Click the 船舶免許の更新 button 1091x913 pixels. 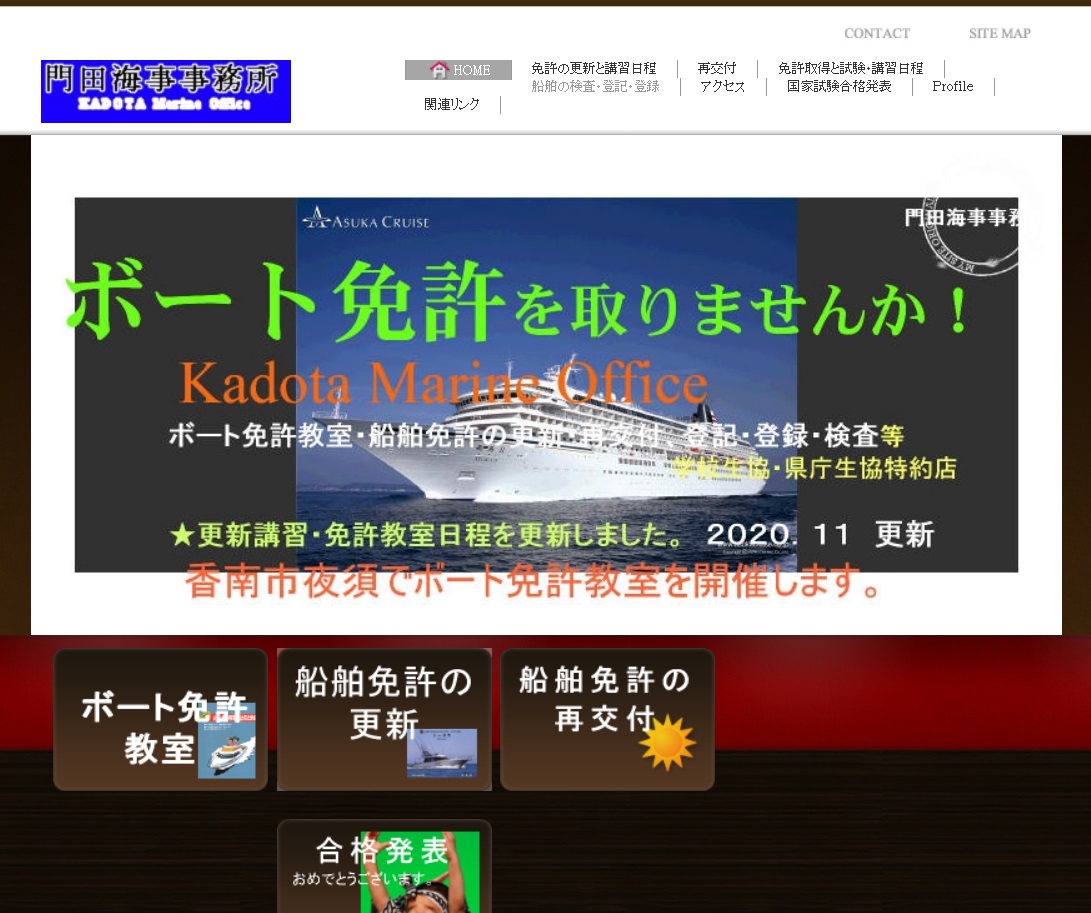click(x=384, y=720)
